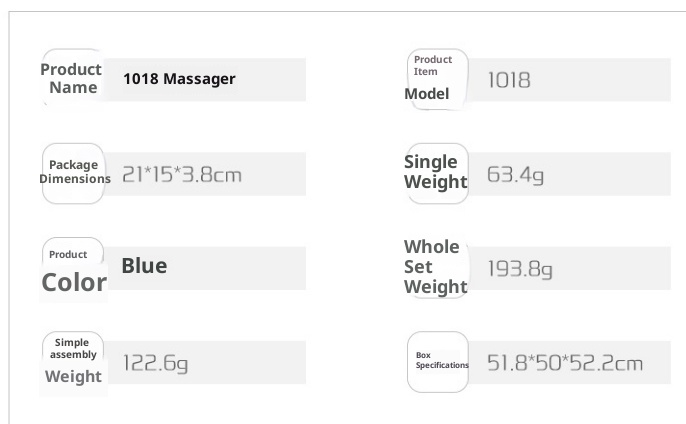Click the 'Package' word in dimensions label
The image size is (686, 424).
pyautogui.click(x=73, y=164)
